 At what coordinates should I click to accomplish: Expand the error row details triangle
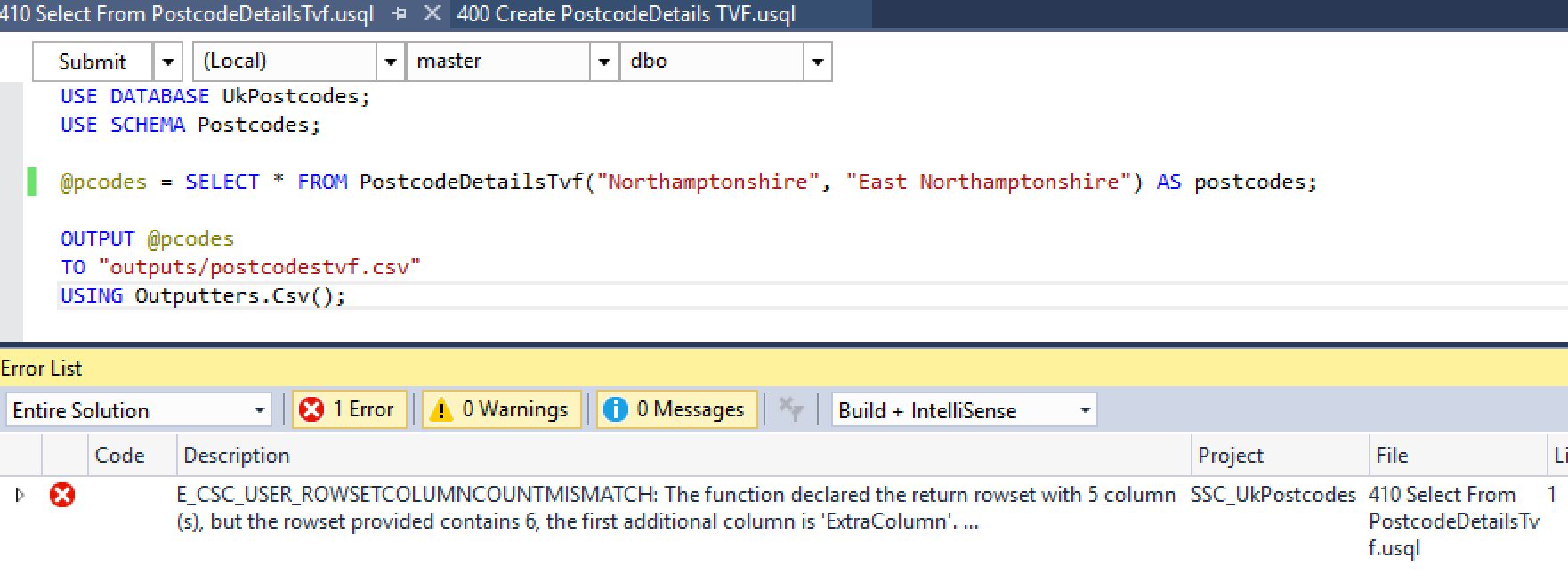20,495
